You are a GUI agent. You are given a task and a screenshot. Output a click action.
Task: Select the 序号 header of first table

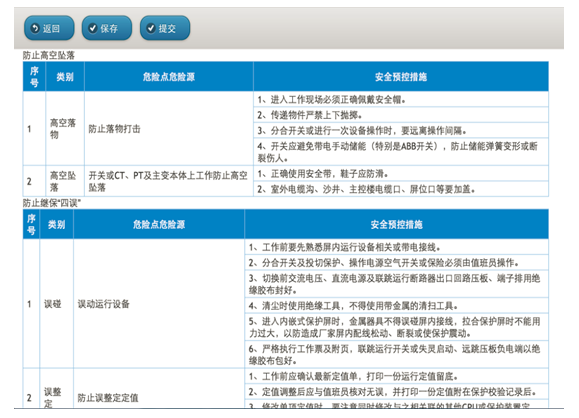[x=34, y=76]
